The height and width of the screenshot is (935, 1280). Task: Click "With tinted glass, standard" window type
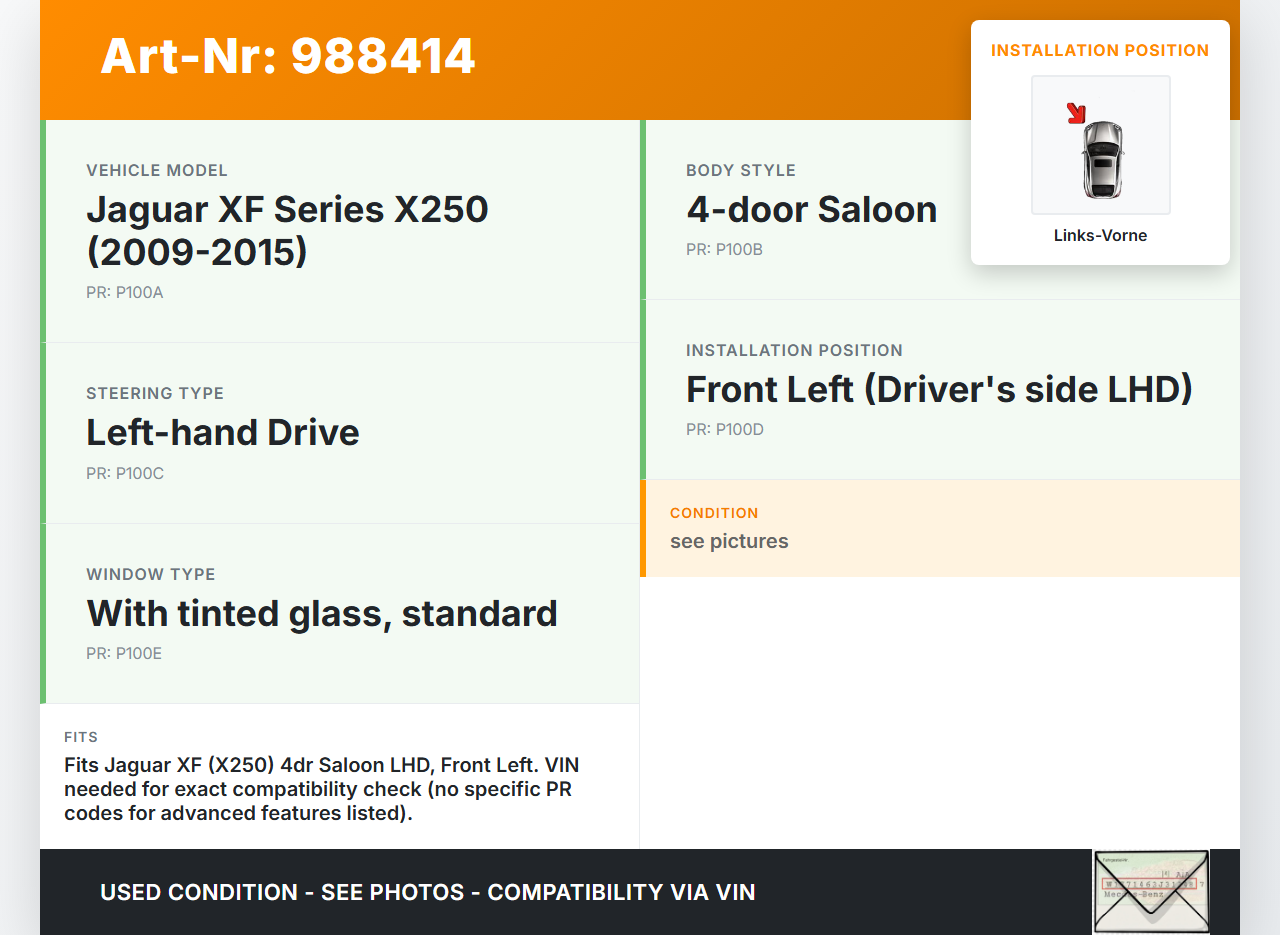(x=322, y=613)
